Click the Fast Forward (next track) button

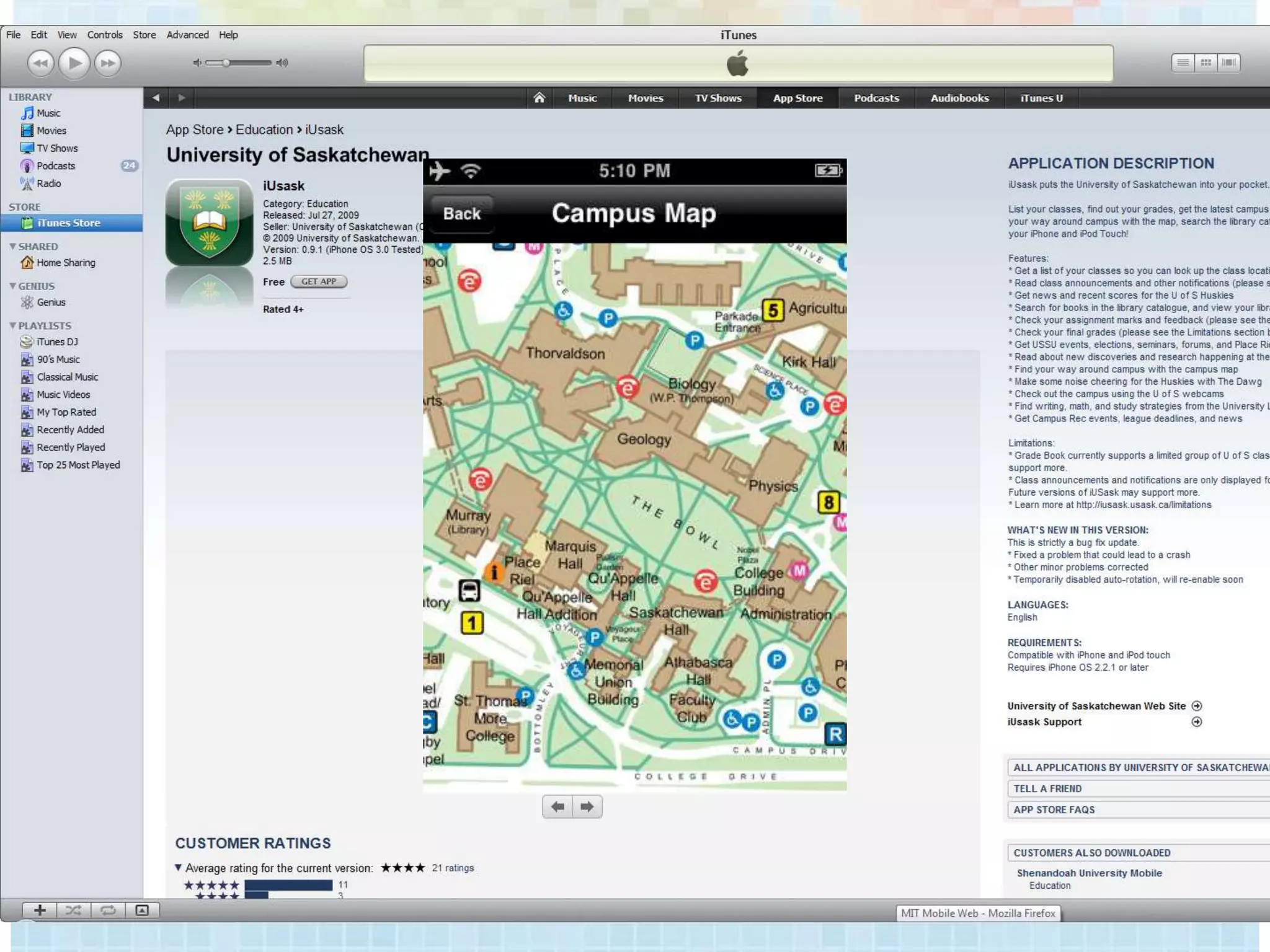(108, 63)
